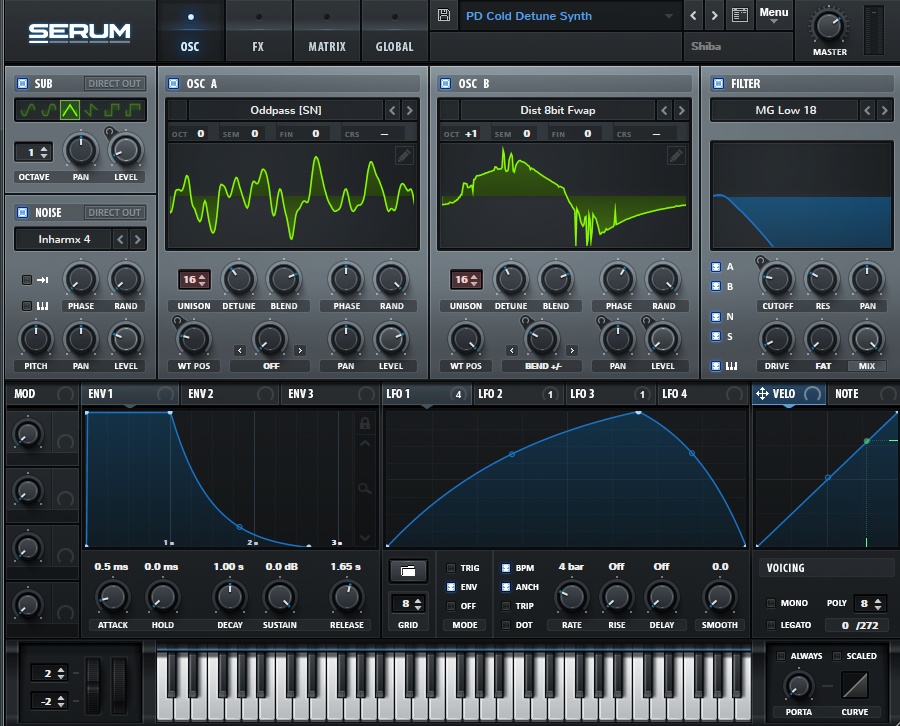The image size is (900, 726).
Task: Toggle the FILTER enable switch
Action: (718, 84)
